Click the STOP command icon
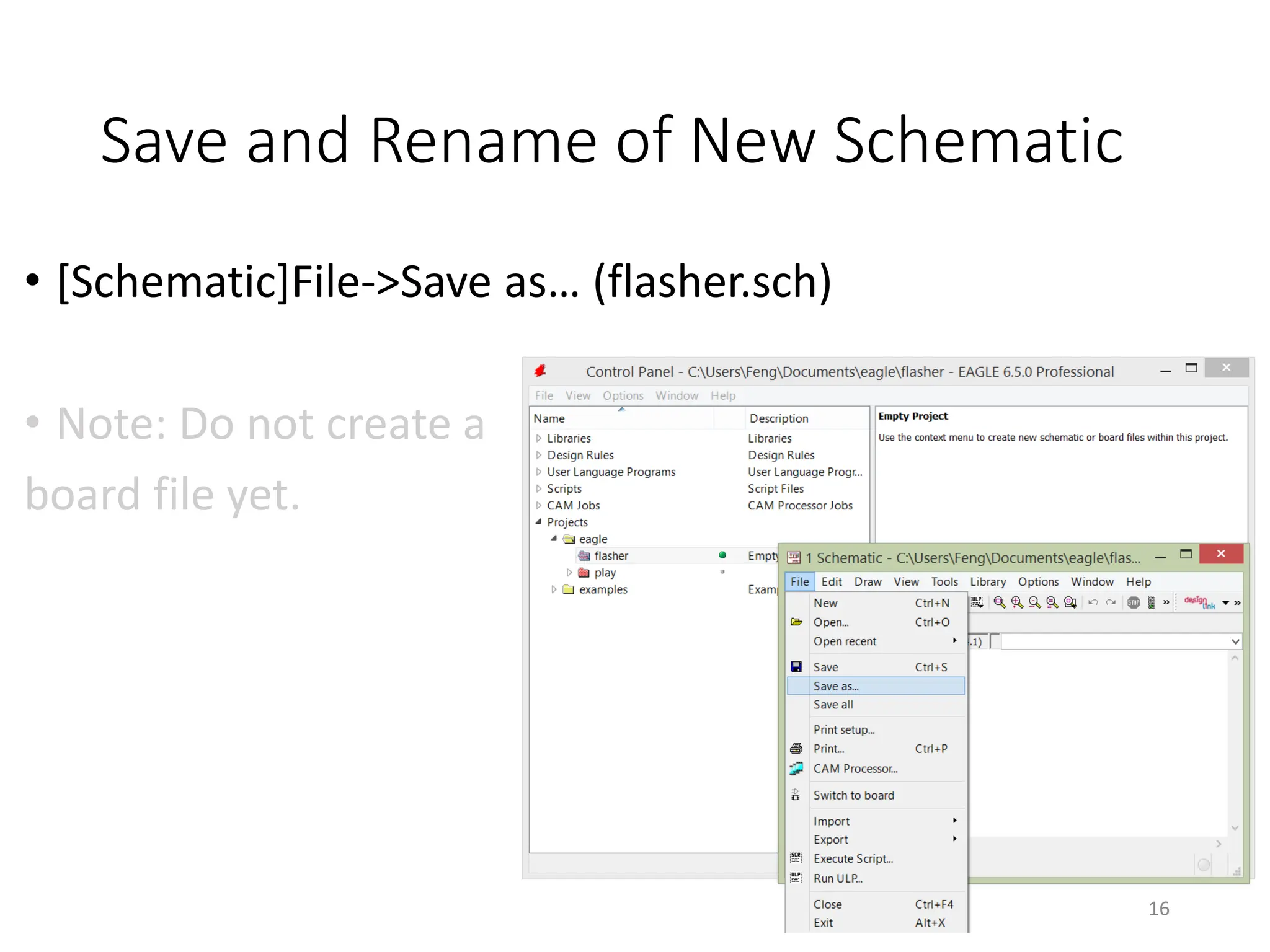1270x952 pixels. 1134,602
